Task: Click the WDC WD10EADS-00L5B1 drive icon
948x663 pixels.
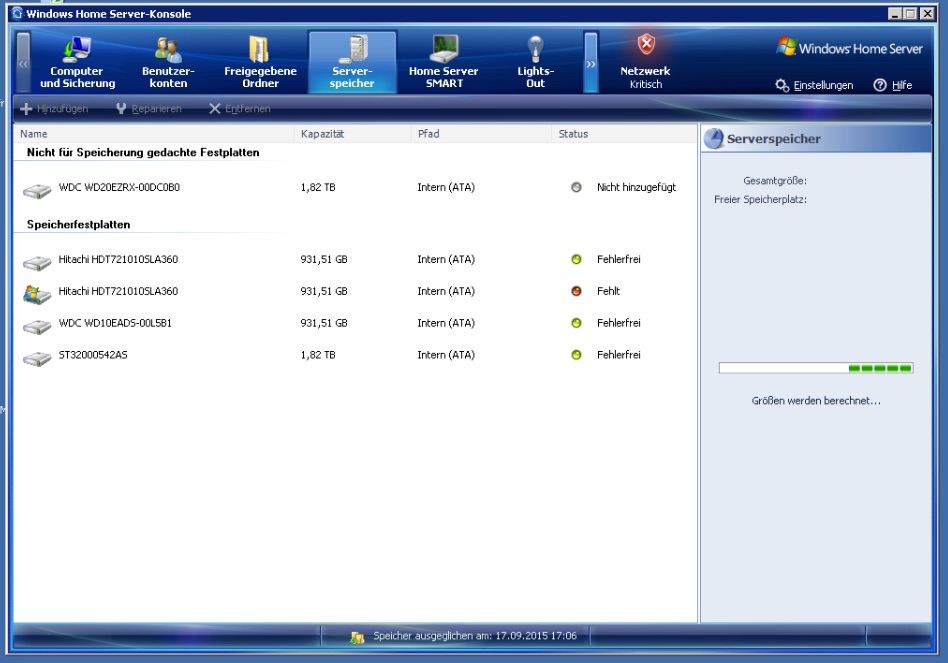Action: pyautogui.click(x=37, y=326)
